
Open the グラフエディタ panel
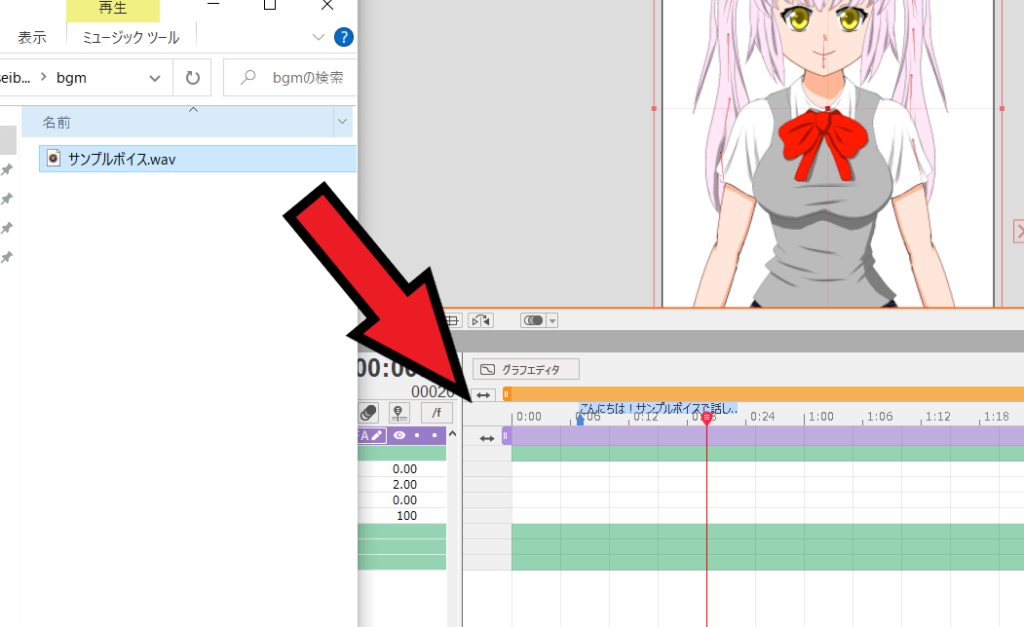pyautogui.click(x=525, y=368)
